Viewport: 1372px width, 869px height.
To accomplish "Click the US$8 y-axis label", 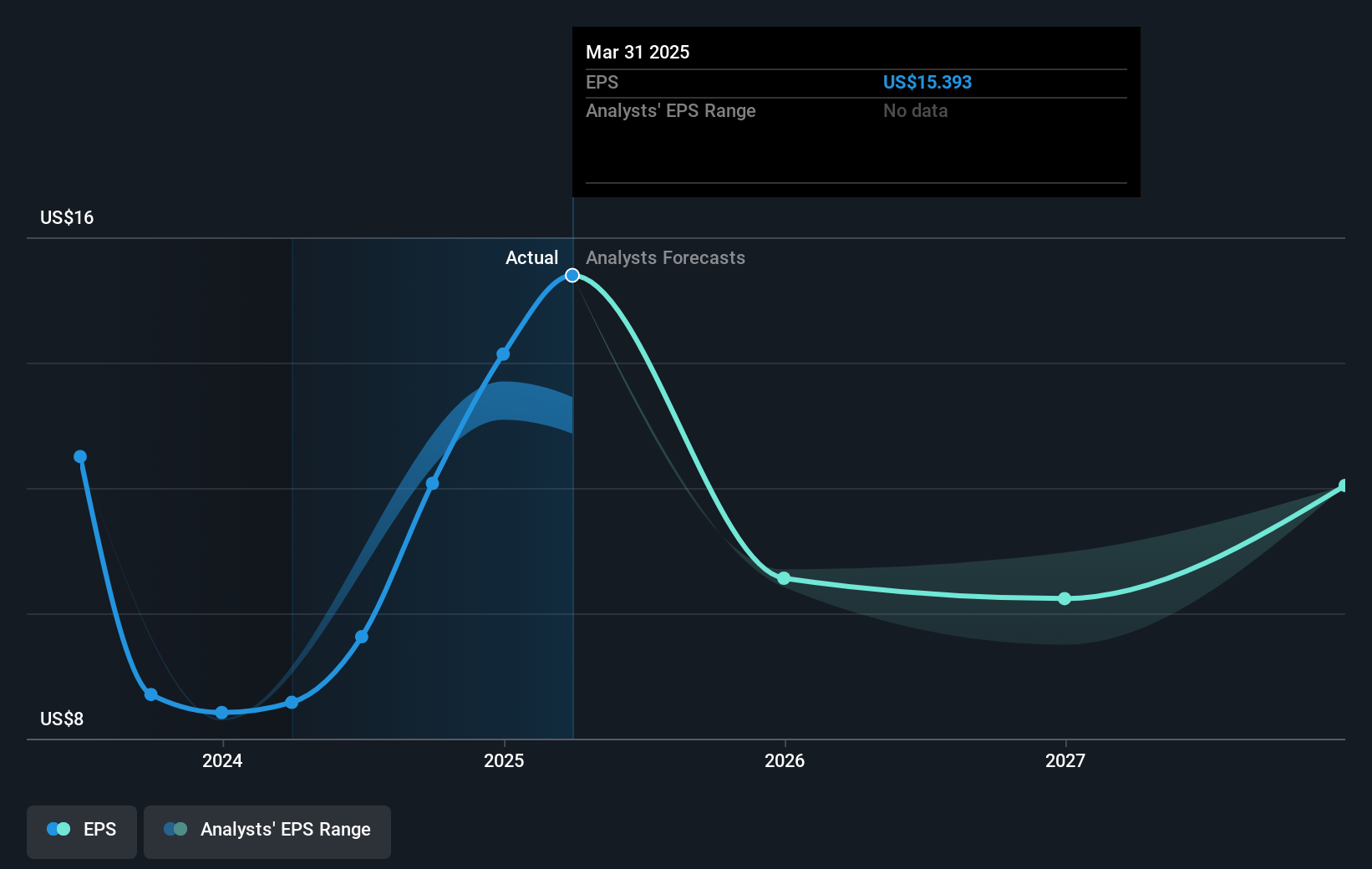I will pyautogui.click(x=62, y=719).
